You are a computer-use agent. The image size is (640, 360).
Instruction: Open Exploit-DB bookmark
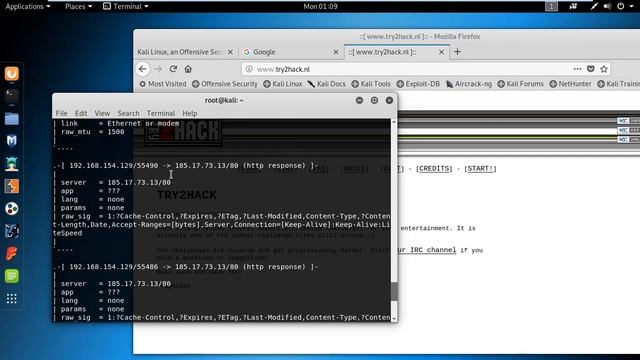418,84
